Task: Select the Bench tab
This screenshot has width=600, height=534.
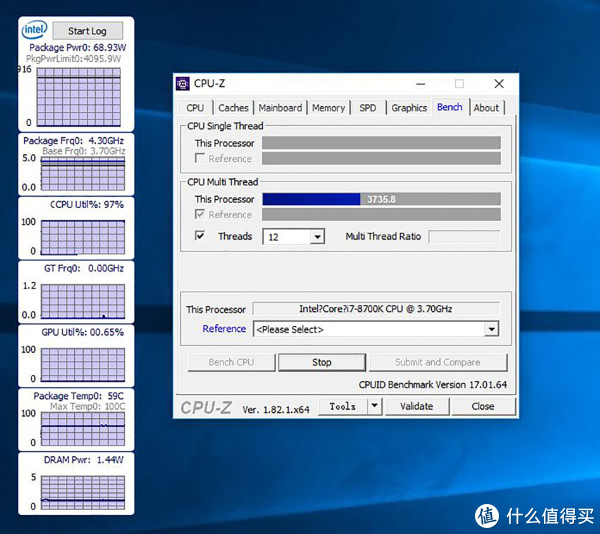Action: [x=450, y=107]
